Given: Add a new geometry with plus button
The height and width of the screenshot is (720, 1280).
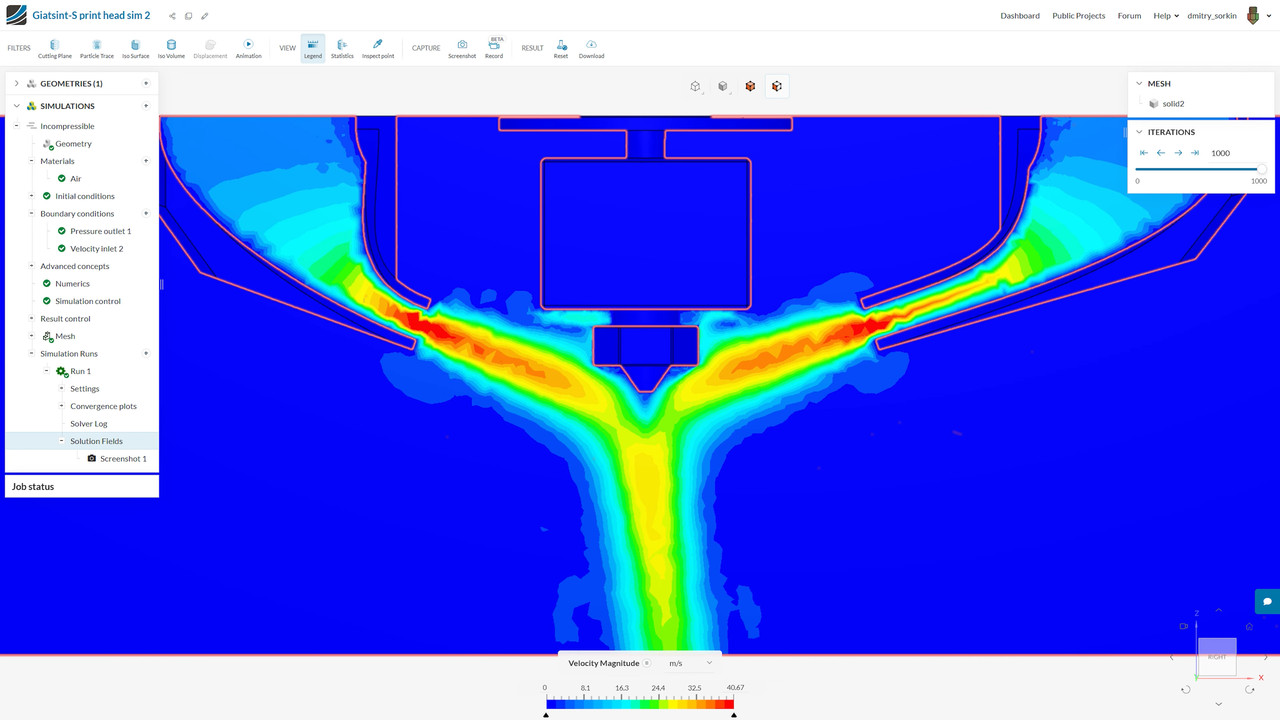Looking at the screenshot, I should (146, 84).
